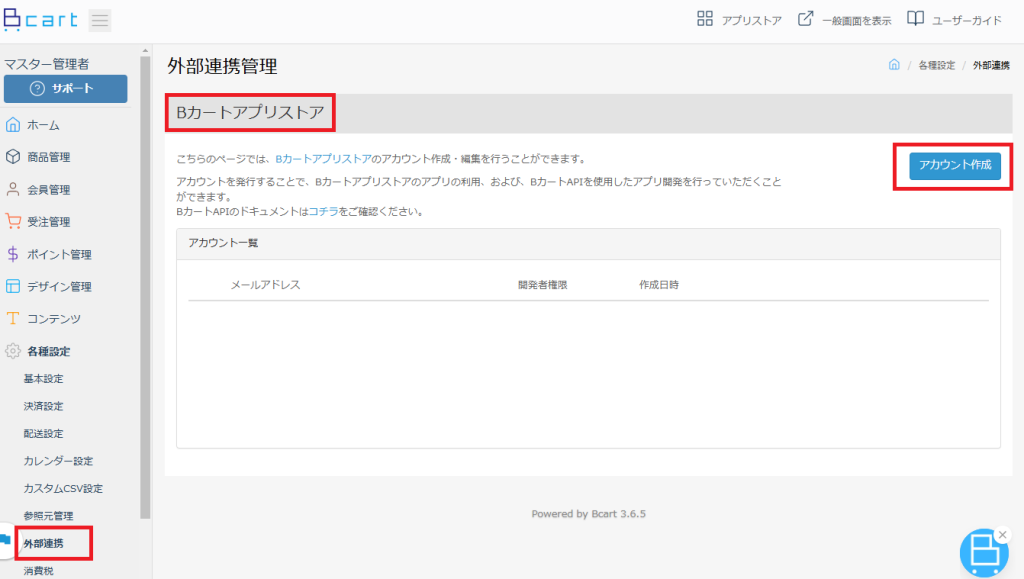Click the コンテンツ T icon
1024x579 pixels.
coord(12,319)
